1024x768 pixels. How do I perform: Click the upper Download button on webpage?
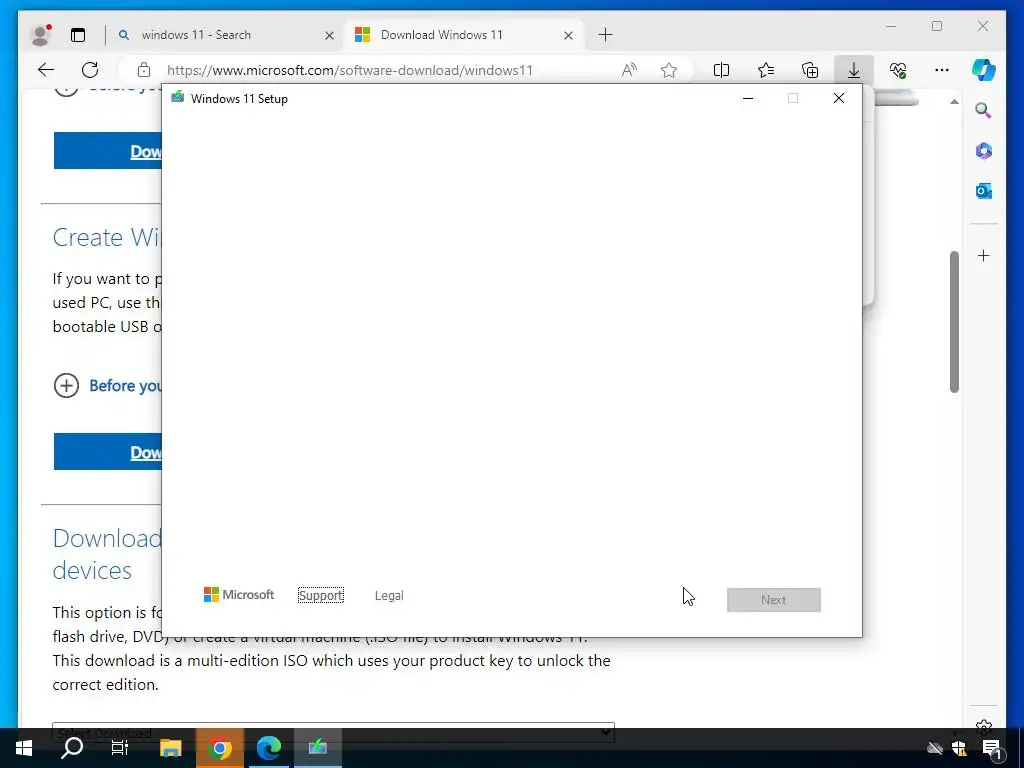(108, 151)
